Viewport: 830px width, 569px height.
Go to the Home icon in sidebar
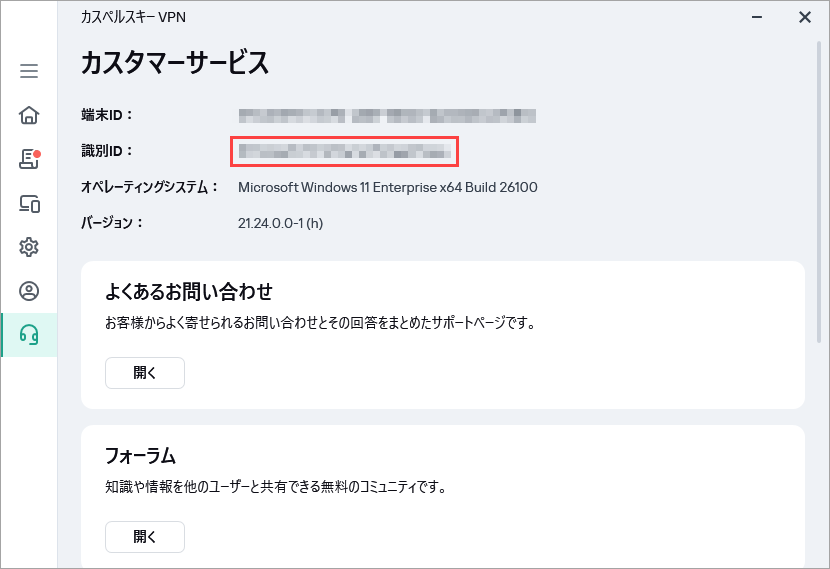tap(29, 115)
